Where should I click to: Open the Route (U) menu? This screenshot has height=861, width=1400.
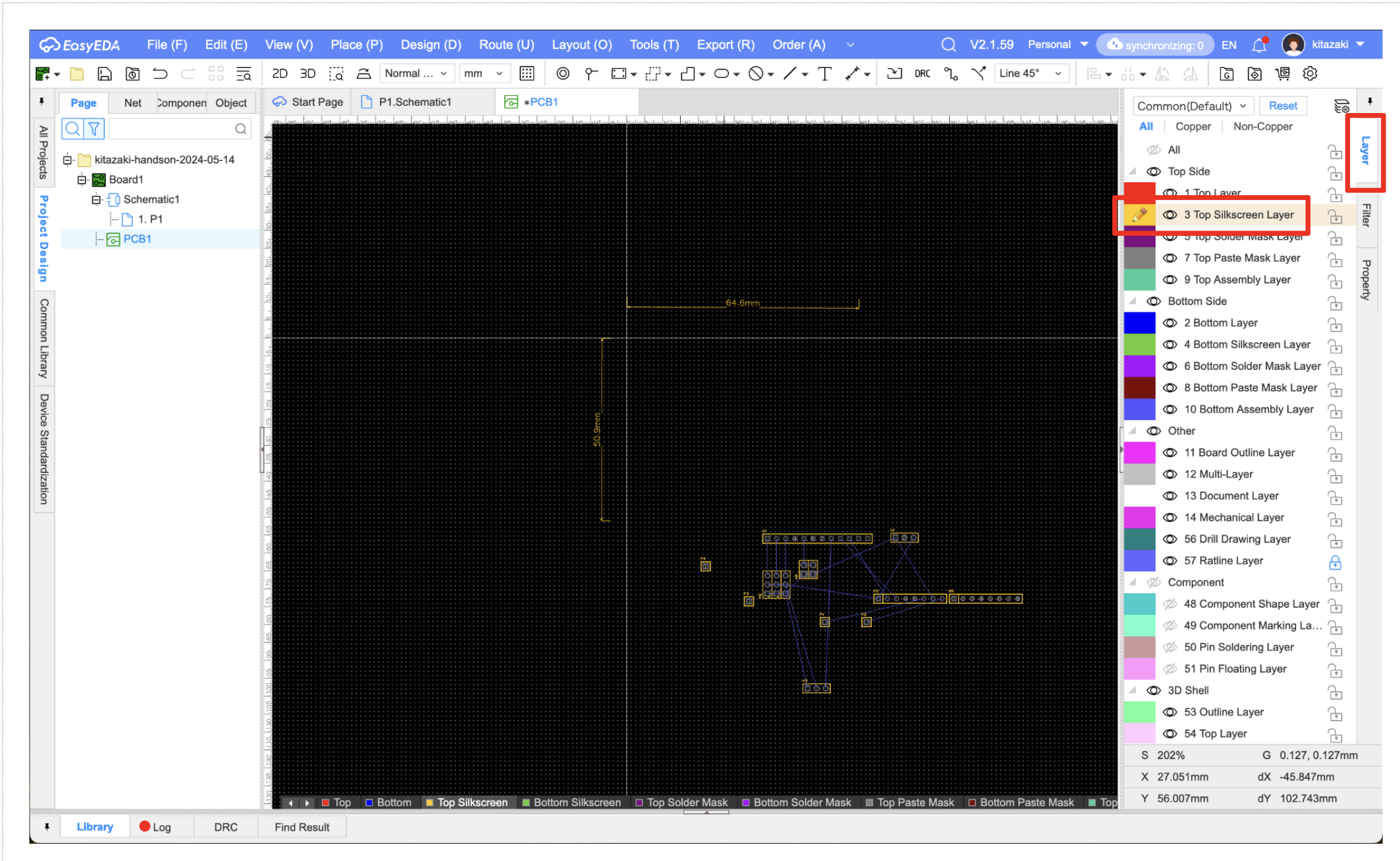[506, 45]
